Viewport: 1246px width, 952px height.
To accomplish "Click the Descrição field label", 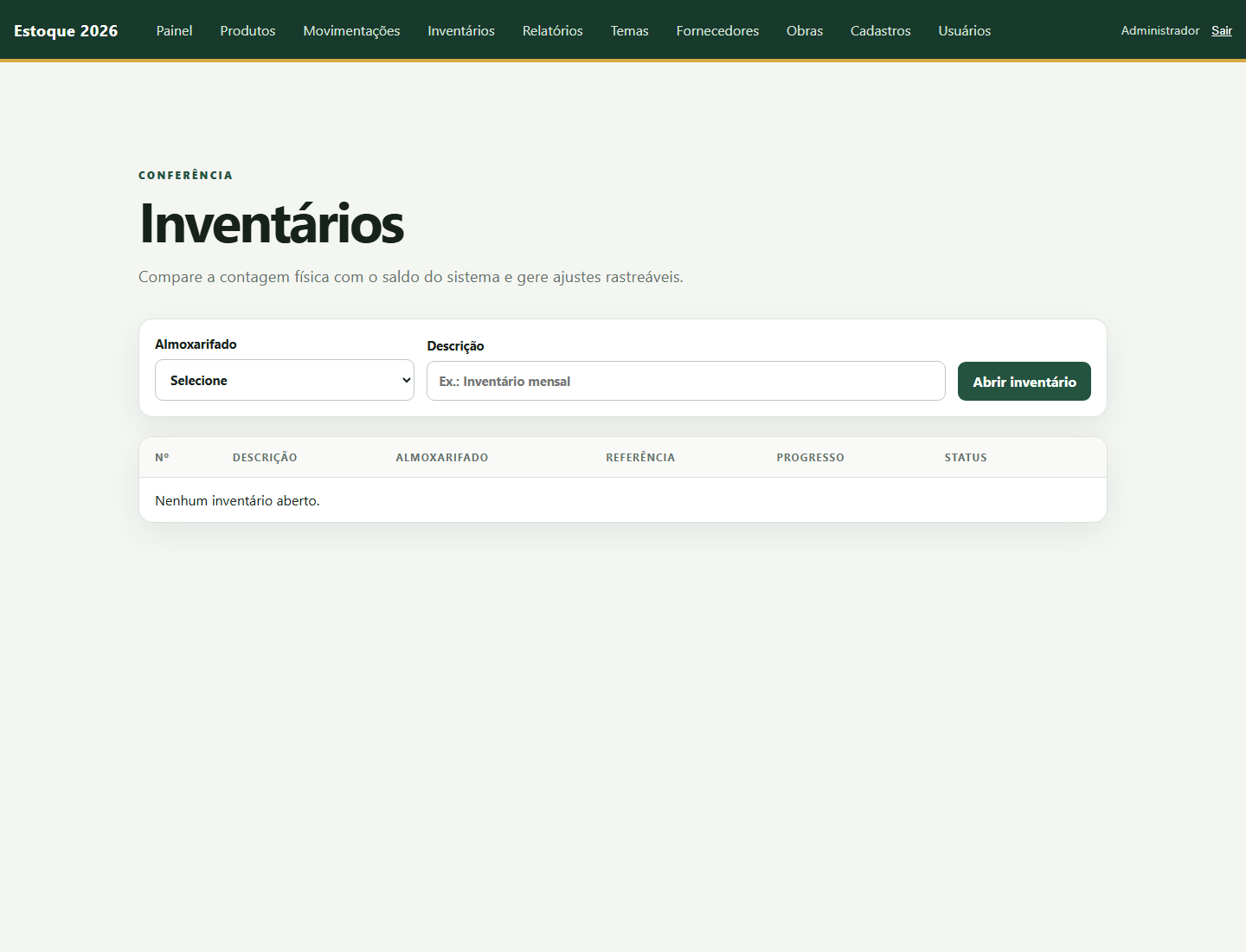I will 455,345.
